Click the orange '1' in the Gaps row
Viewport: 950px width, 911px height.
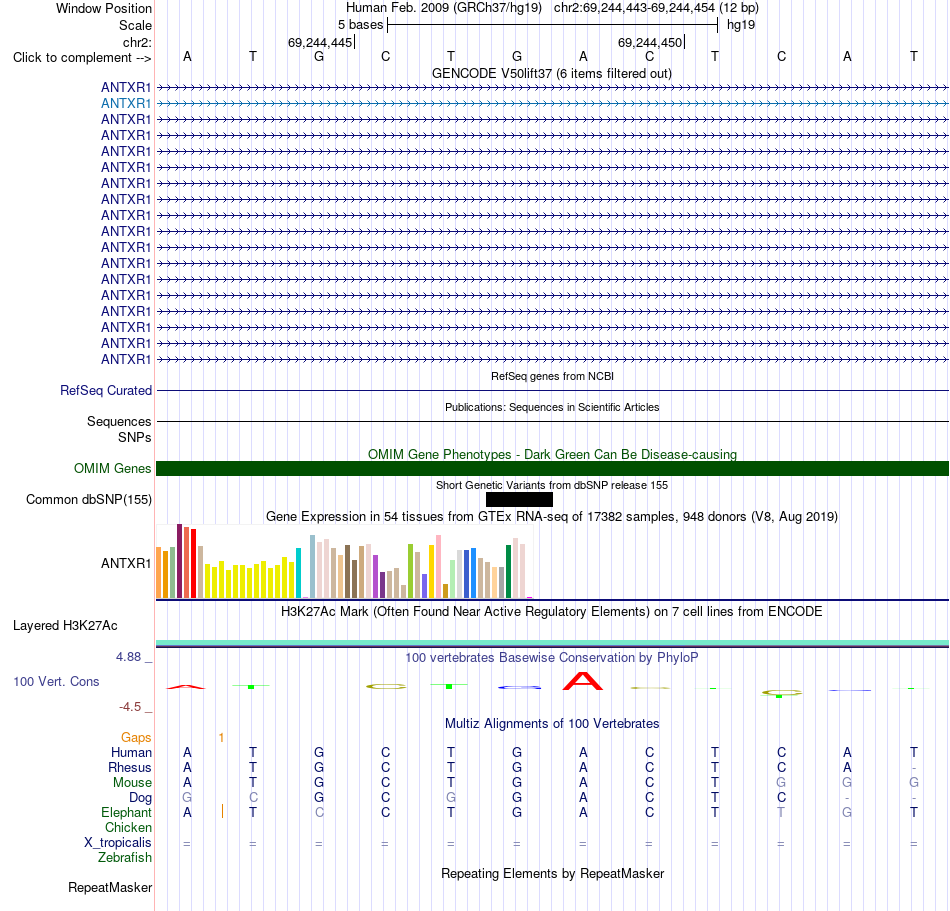tap(222, 738)
